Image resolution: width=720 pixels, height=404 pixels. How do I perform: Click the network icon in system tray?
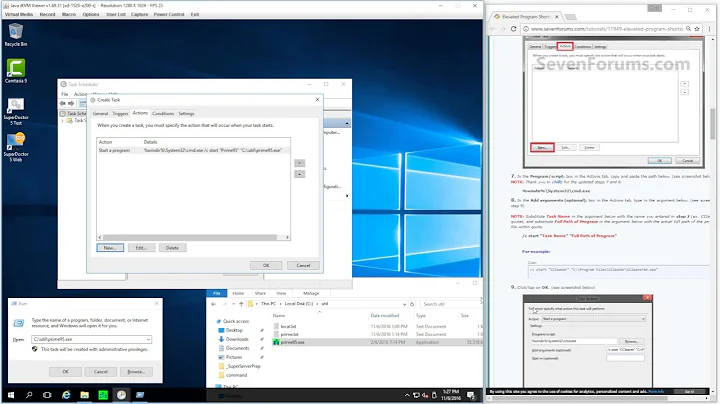pyautogui.click(x=416, y=395)
